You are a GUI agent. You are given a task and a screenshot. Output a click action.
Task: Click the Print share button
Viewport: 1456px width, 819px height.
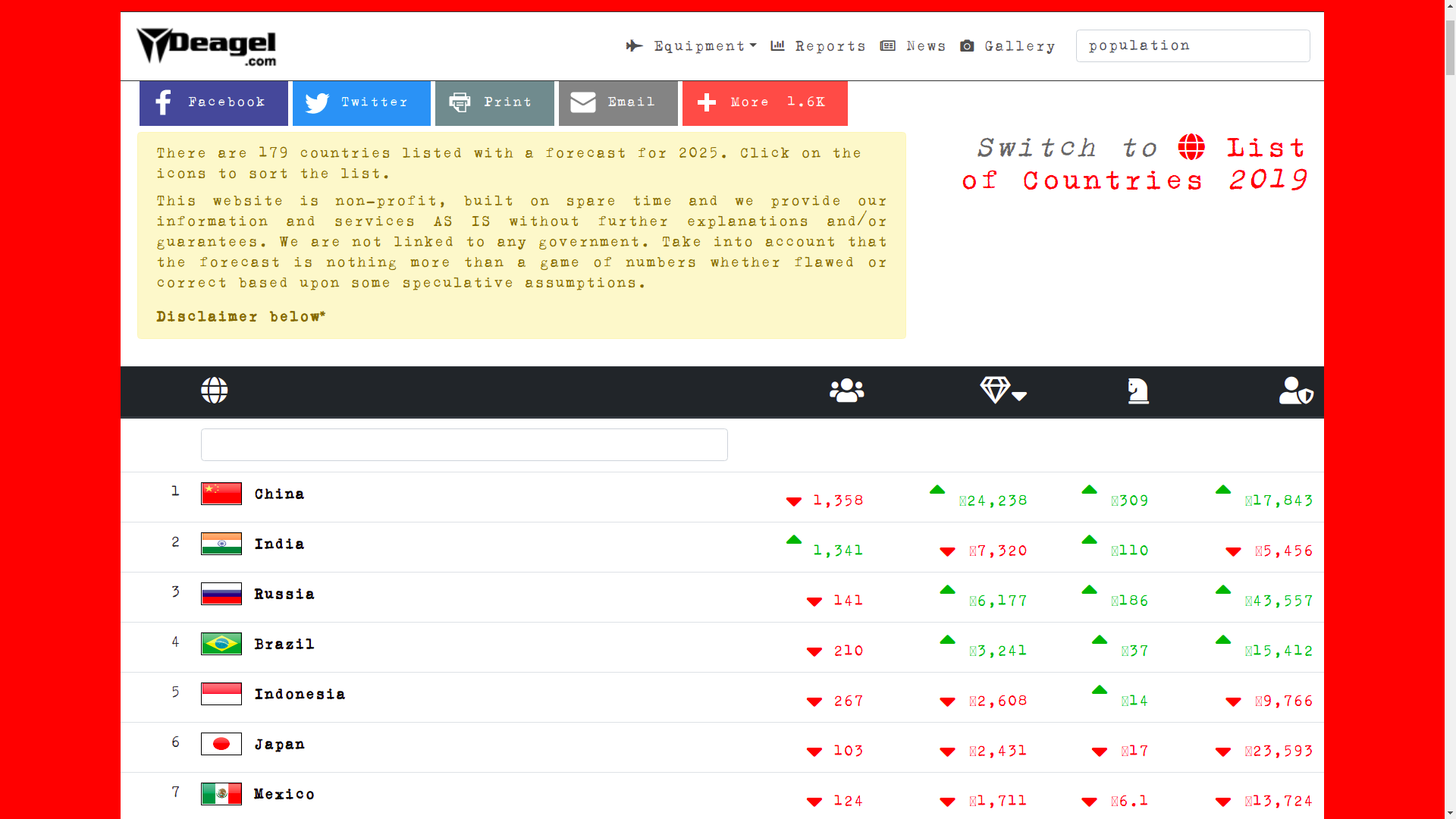494,102
